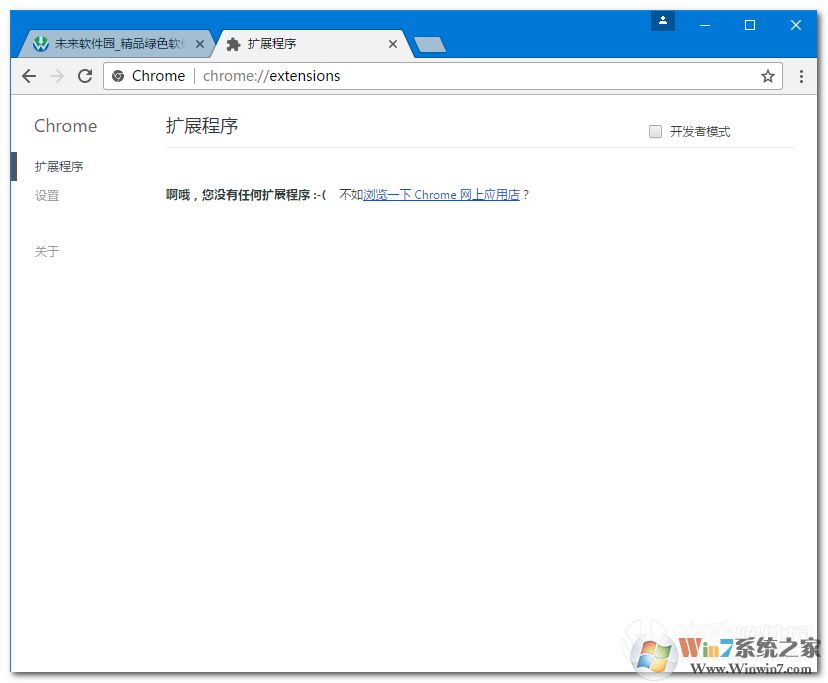This screenshot has width=828, height=683.
Task: Close the 扩展程序 tab
Action: coord(392,44)
